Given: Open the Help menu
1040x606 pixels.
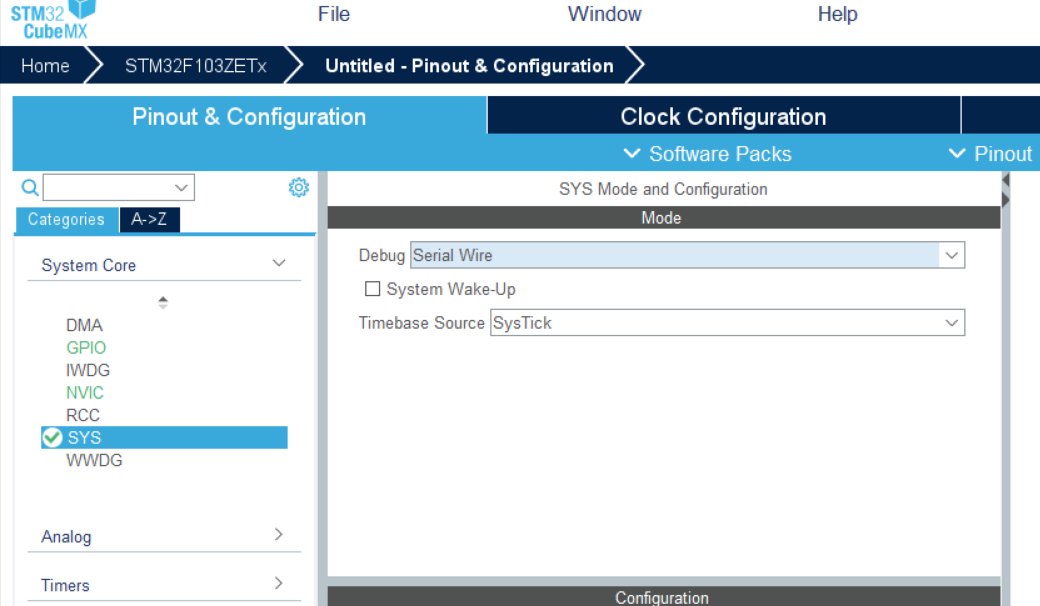Looking at the screenshot, I should coord(837,14).
